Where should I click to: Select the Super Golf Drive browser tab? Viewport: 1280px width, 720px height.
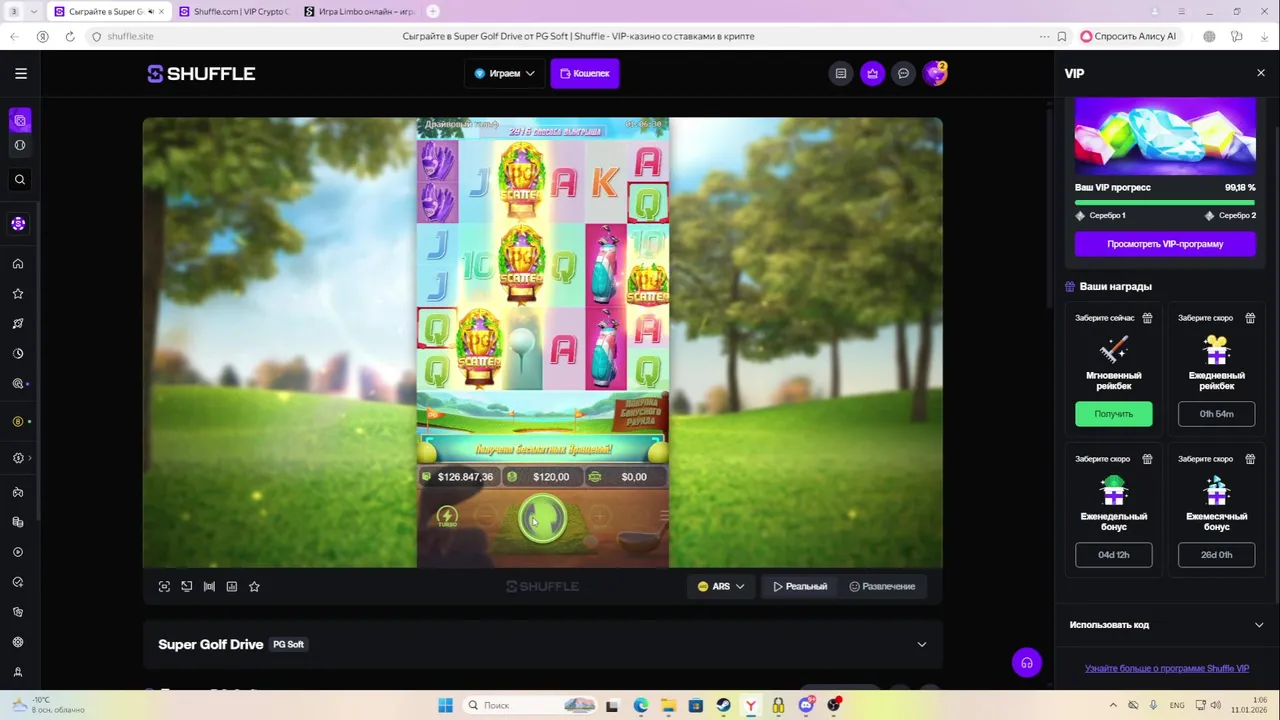coord(108,11)
